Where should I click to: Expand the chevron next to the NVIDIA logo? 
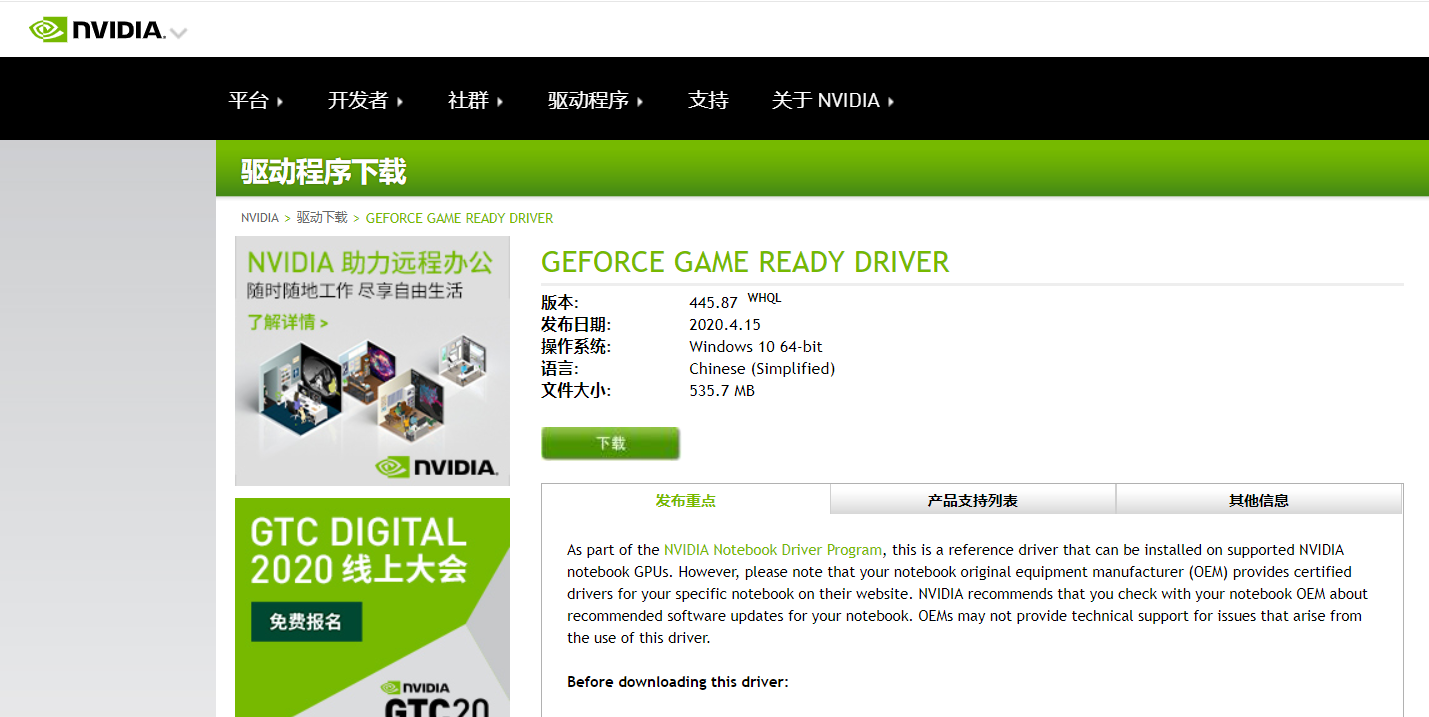pos(177,32)
